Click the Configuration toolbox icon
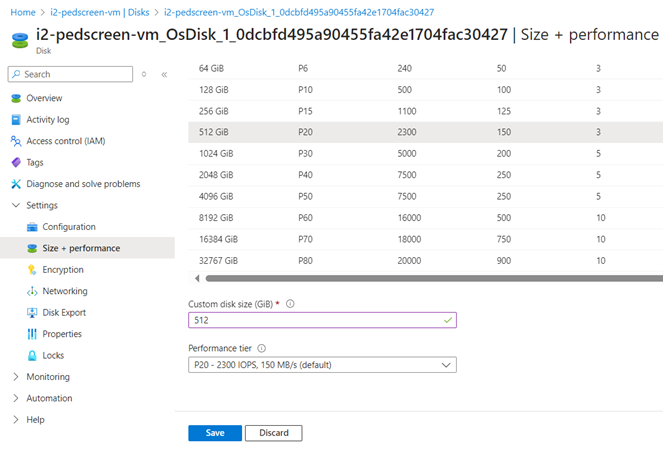Image resolution: width=663 pixels, height=449 pixels. (x=32, y=227)
